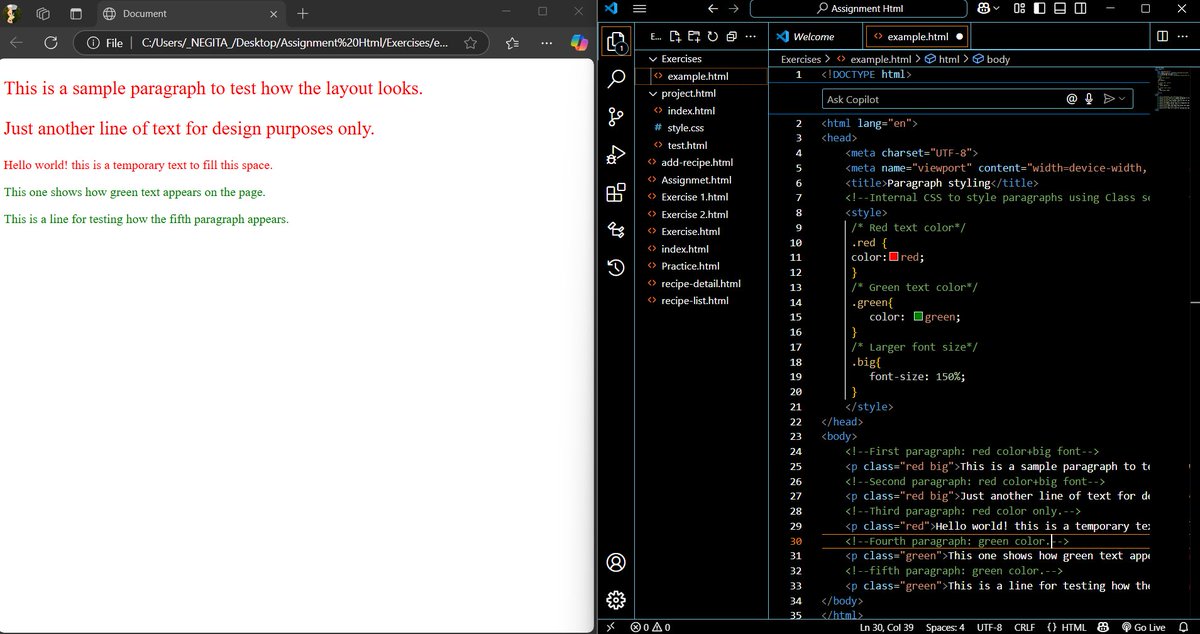Open Run and Debug view
The image size is (1200, 634).
(616, 155)
